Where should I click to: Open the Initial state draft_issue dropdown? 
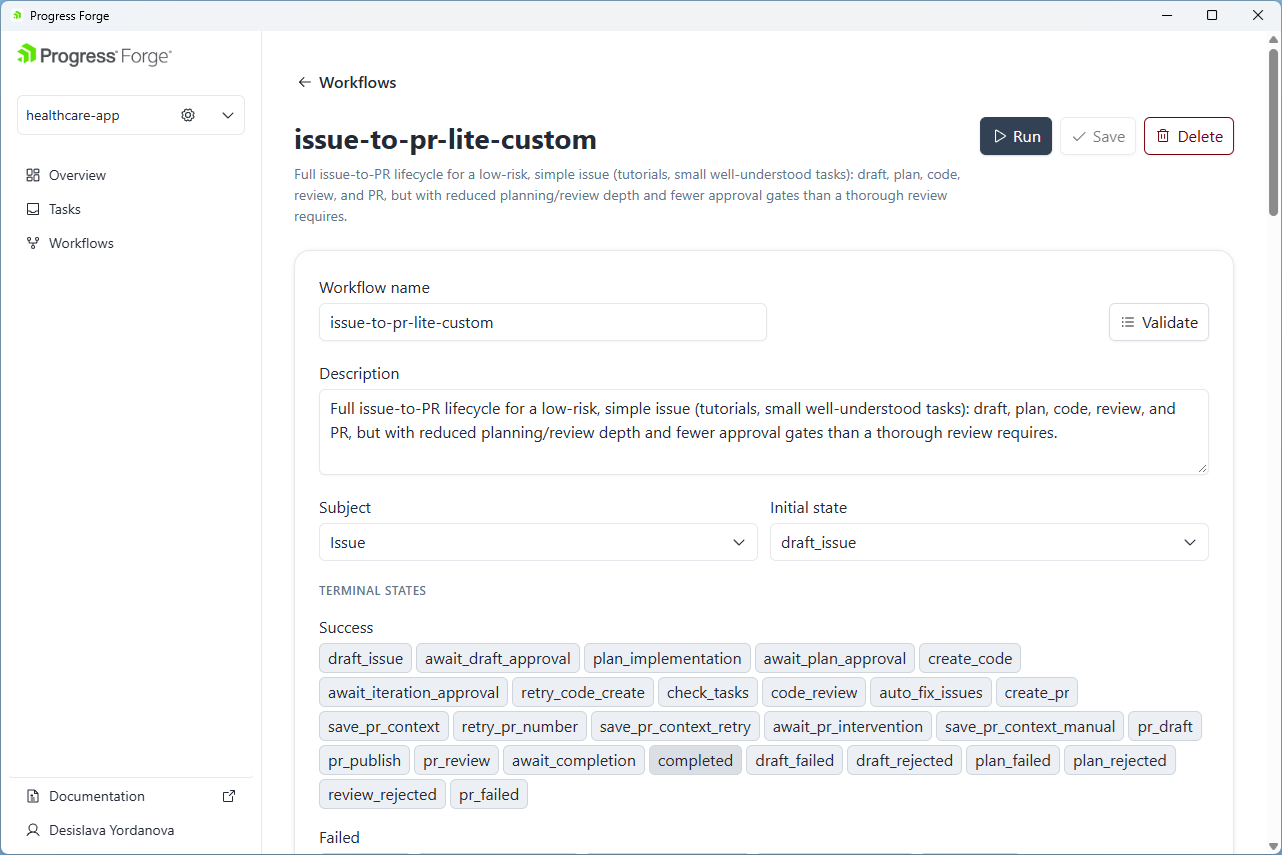989,542
